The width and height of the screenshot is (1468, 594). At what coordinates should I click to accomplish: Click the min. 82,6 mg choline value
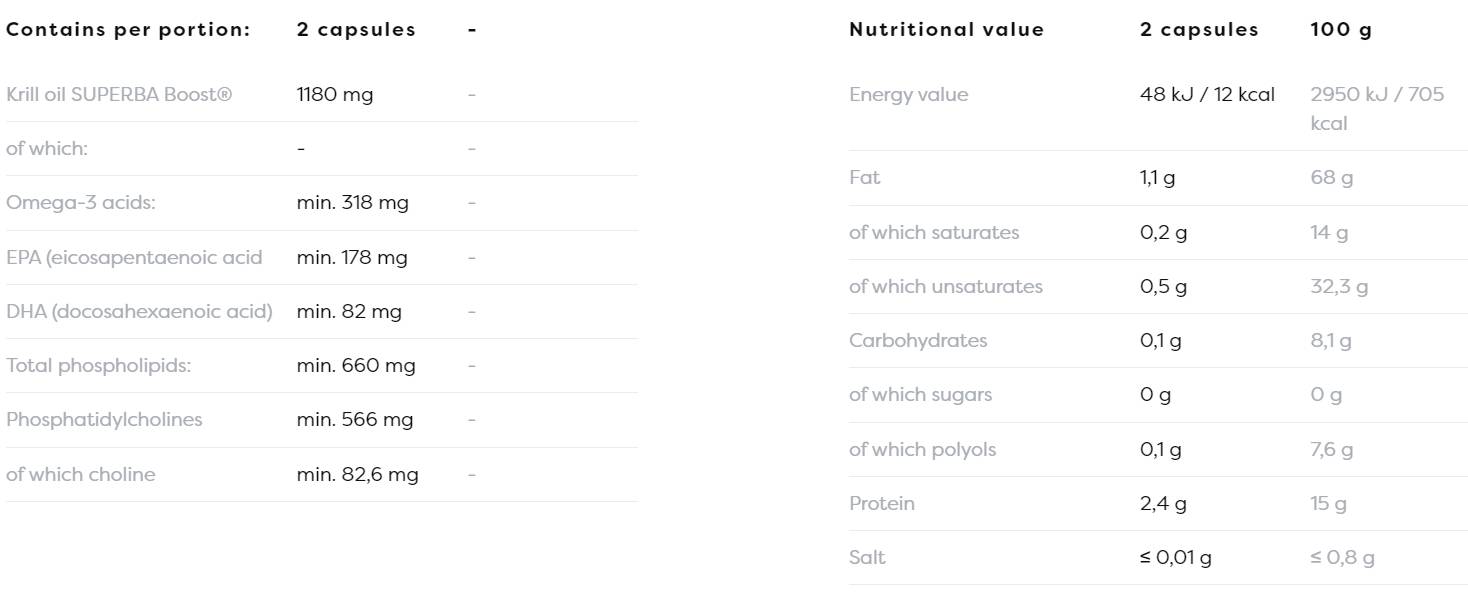point(358,474)
